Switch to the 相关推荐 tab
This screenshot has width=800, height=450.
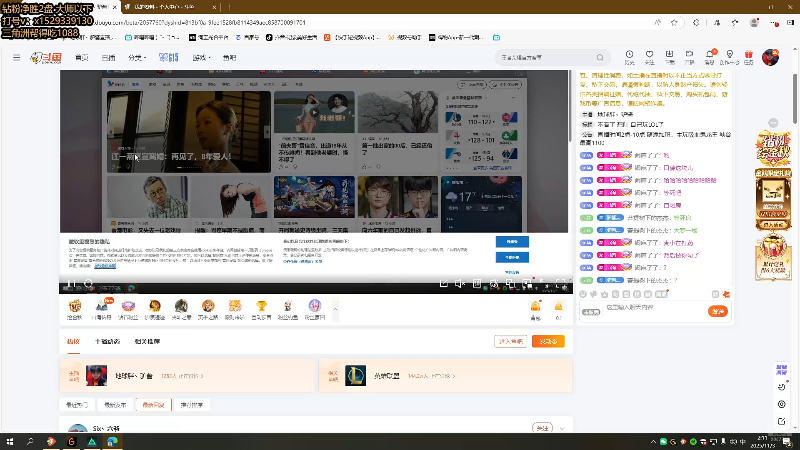[147, 341]
